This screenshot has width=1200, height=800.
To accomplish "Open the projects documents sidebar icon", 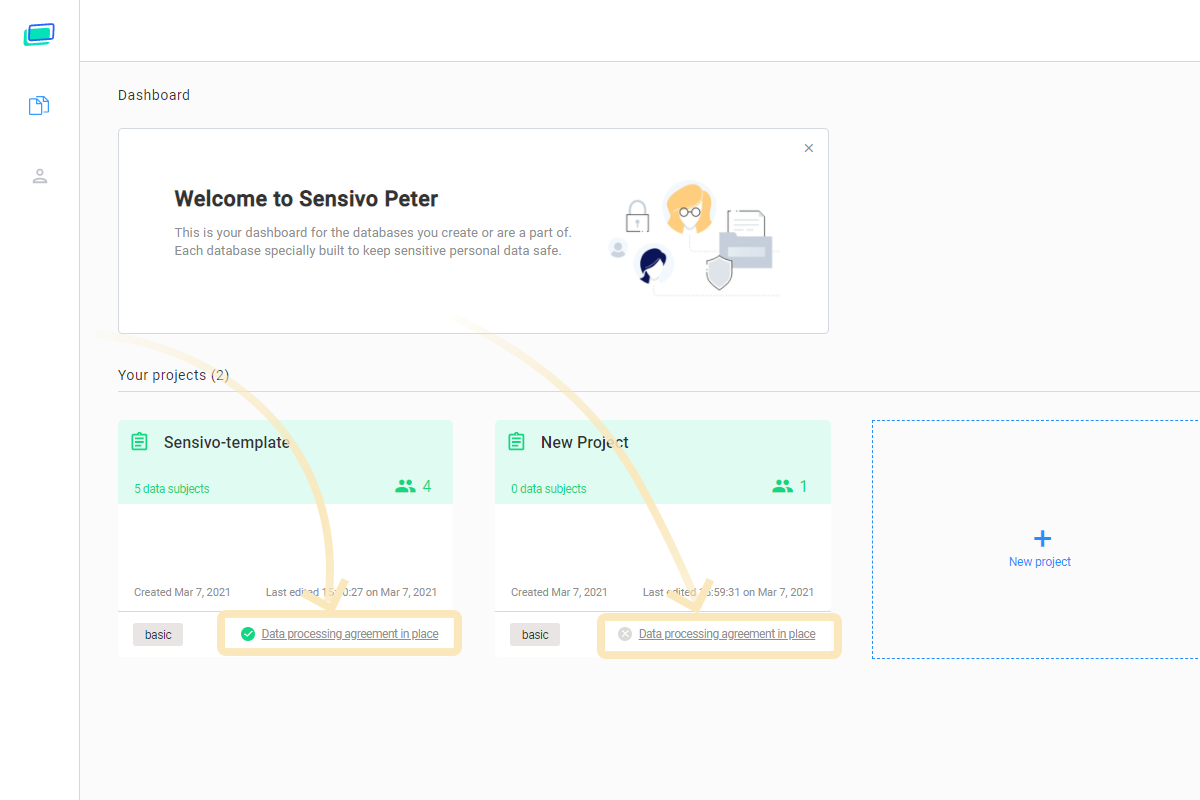I will [x=39, y=105].
